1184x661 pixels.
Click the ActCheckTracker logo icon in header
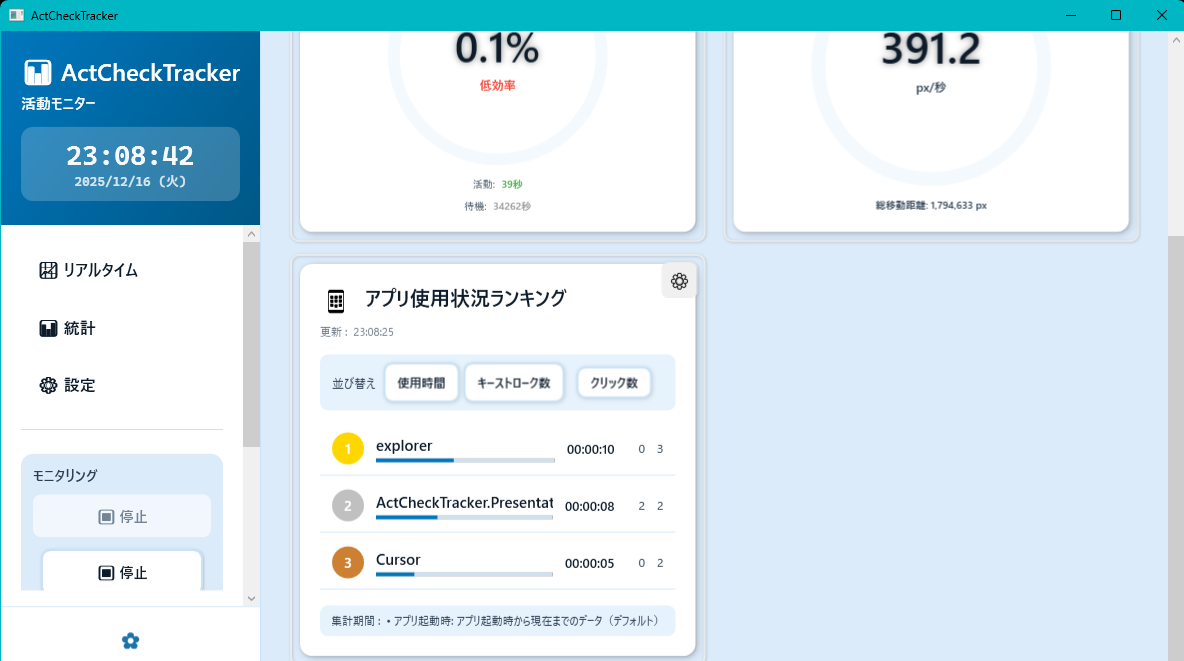pyautogui.click(x=37, y=71)
